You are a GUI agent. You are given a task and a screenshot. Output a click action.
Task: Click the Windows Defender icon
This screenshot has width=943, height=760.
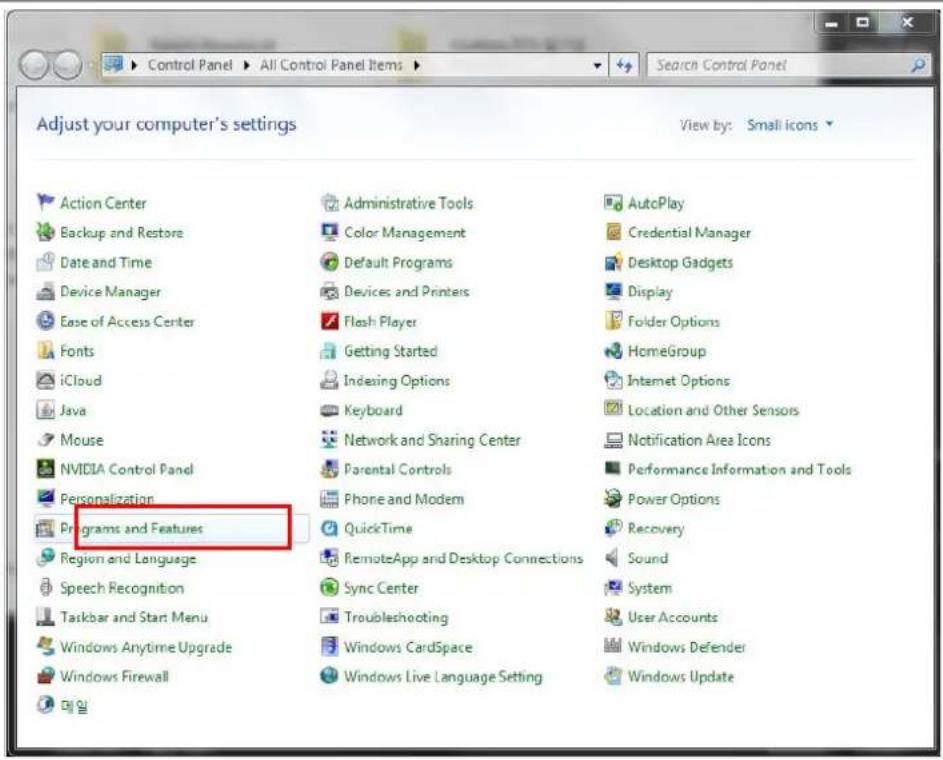pos(612,646)
